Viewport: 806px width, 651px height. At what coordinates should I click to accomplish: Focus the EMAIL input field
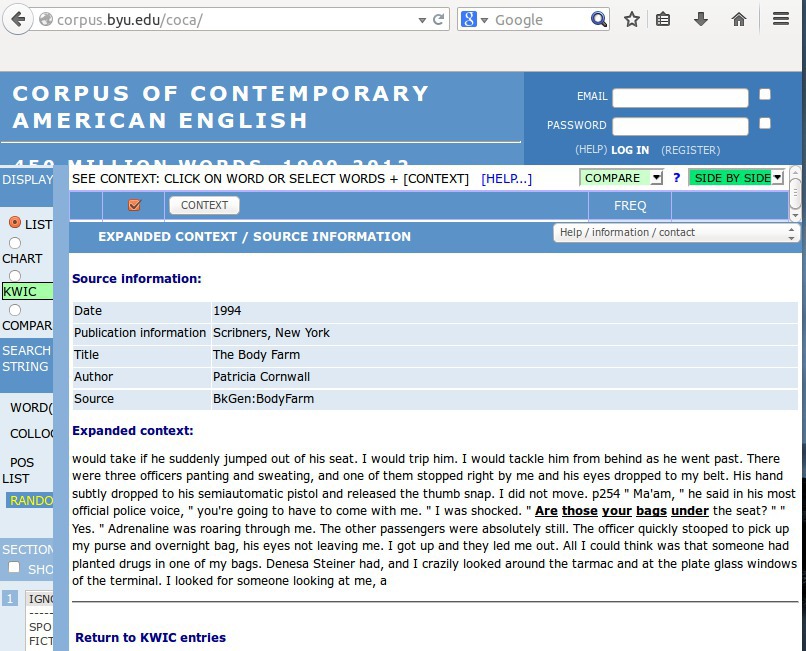[680, 97]
